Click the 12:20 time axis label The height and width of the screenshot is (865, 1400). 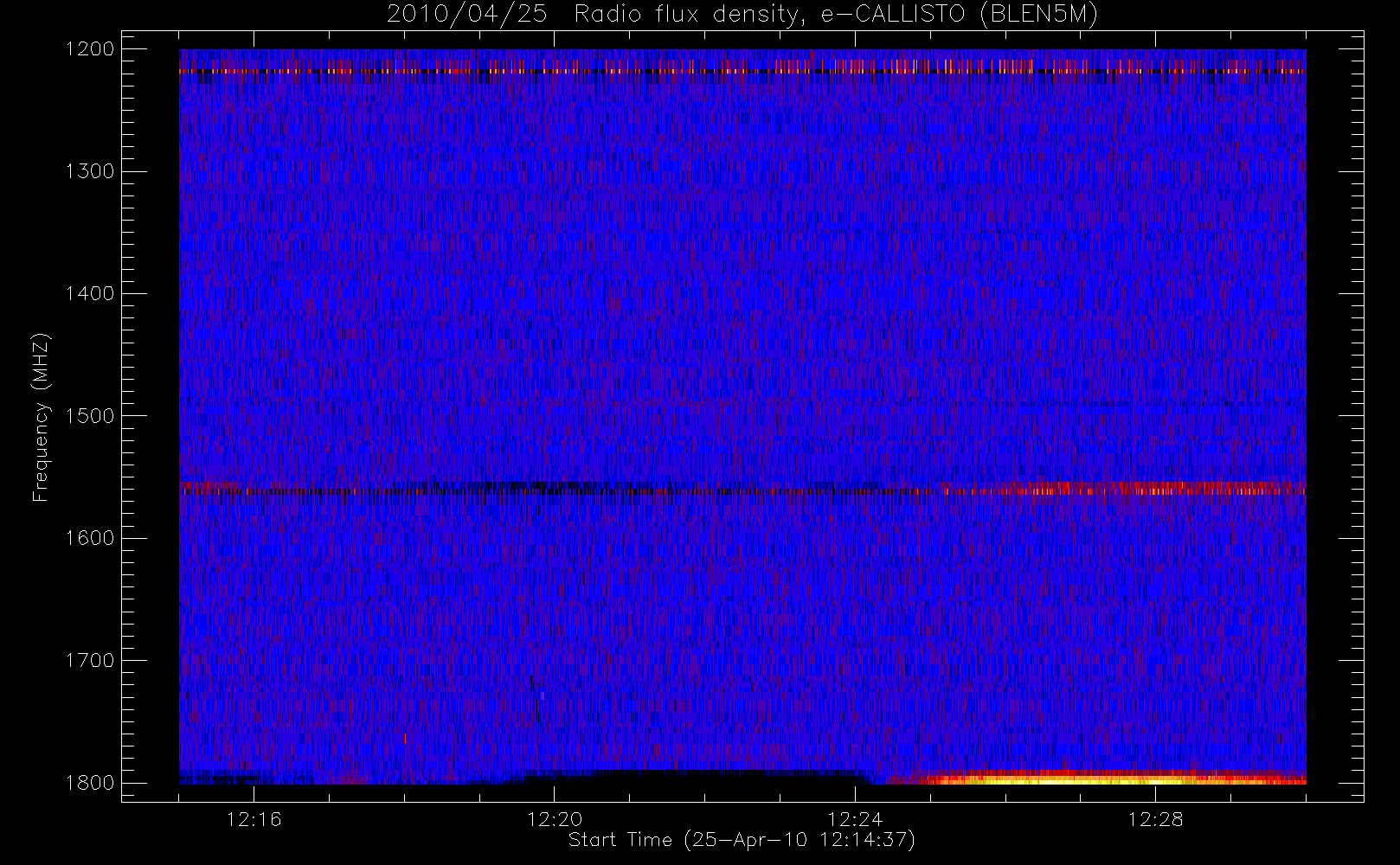click(555, 819)
